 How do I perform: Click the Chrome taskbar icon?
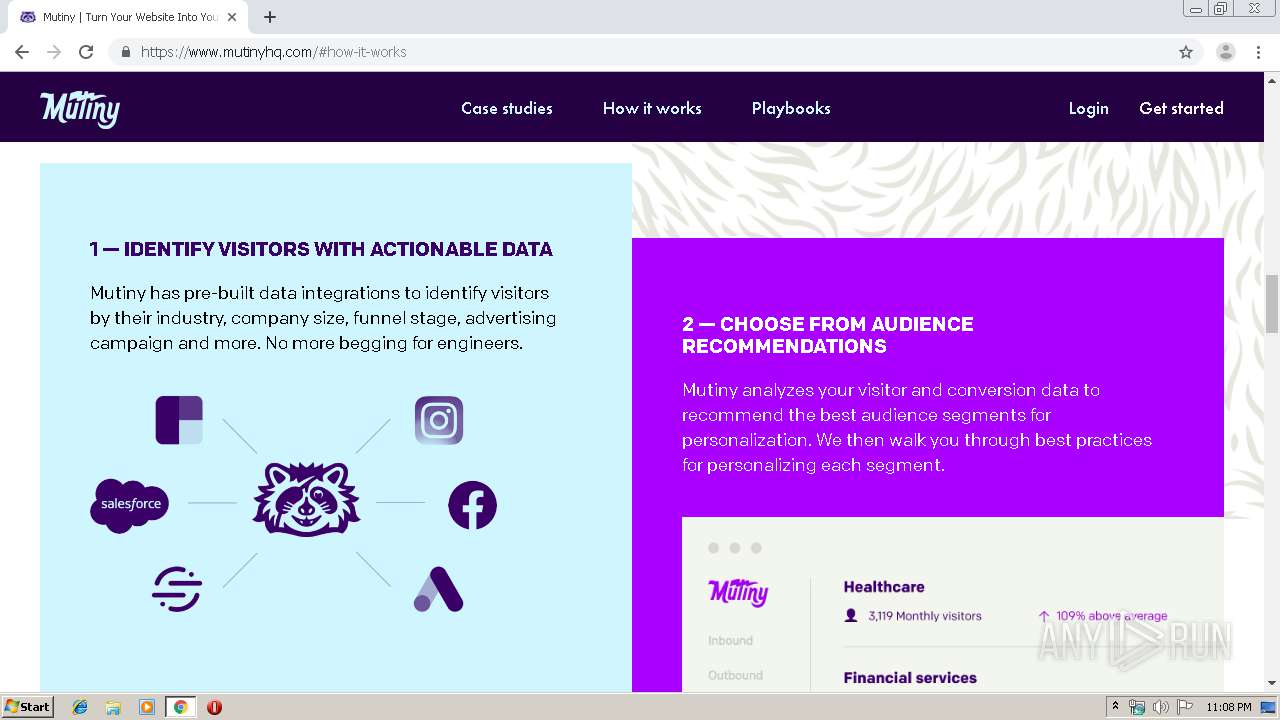[180, 707]
